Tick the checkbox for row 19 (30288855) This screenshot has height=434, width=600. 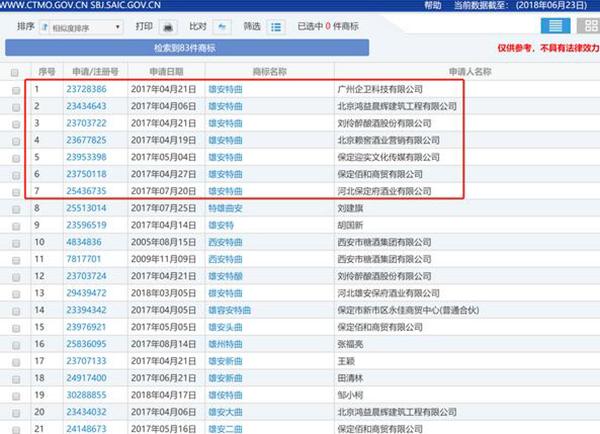(x=16, y=396)
